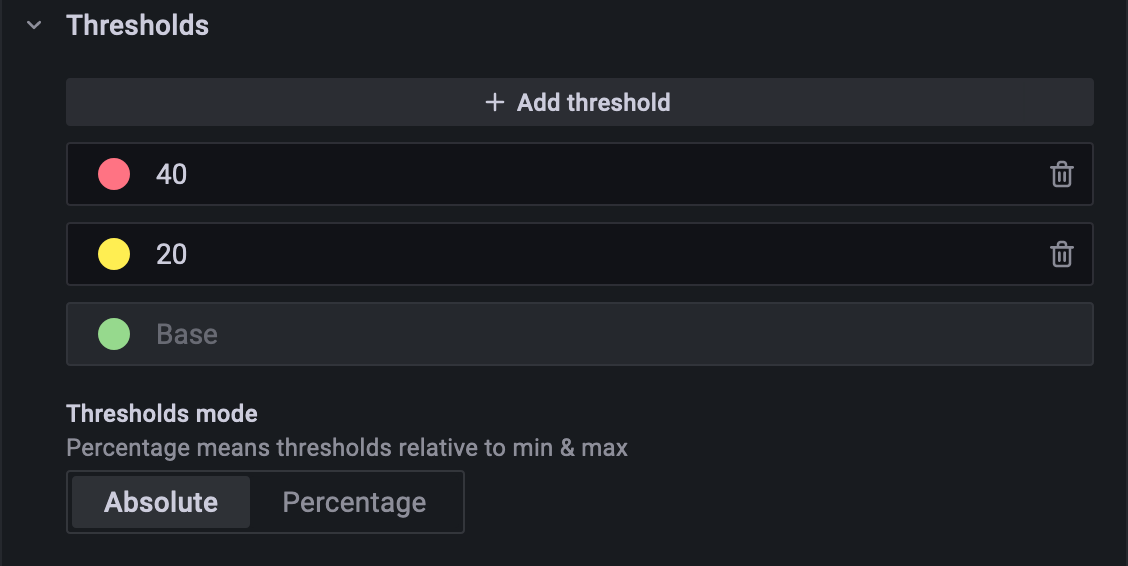The height and width of the screenshot is (566, 1128).
Task: Open the red color picker for threshold 40
Action: point(114,174)
